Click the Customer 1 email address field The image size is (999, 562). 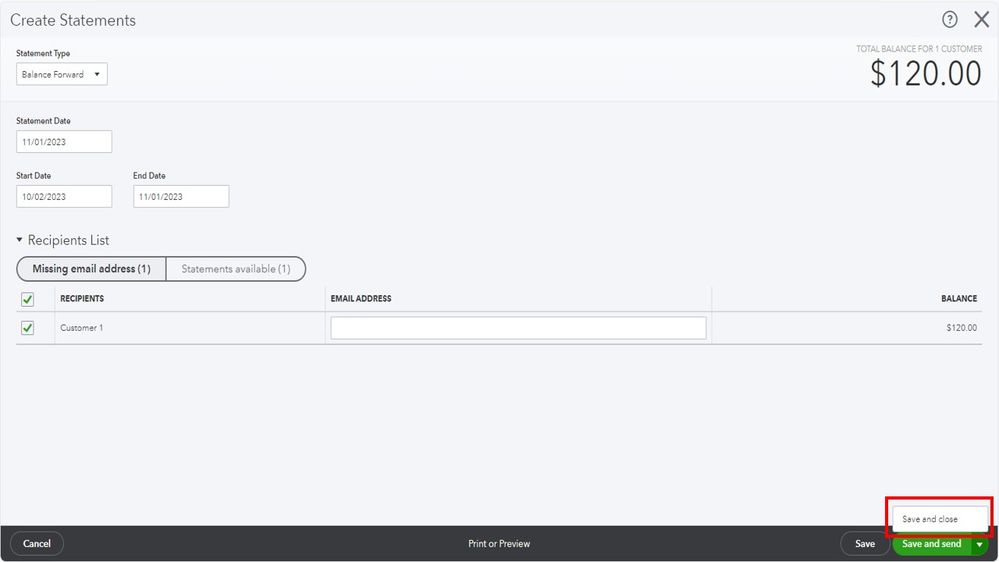coord(518,328)
